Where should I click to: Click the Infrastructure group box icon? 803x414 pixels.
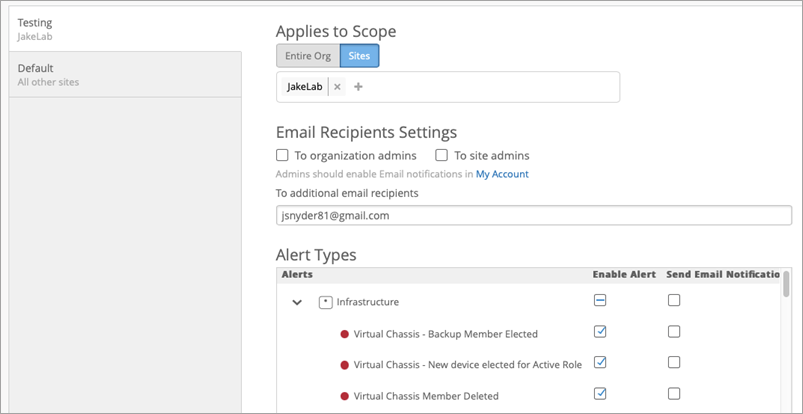325,301
